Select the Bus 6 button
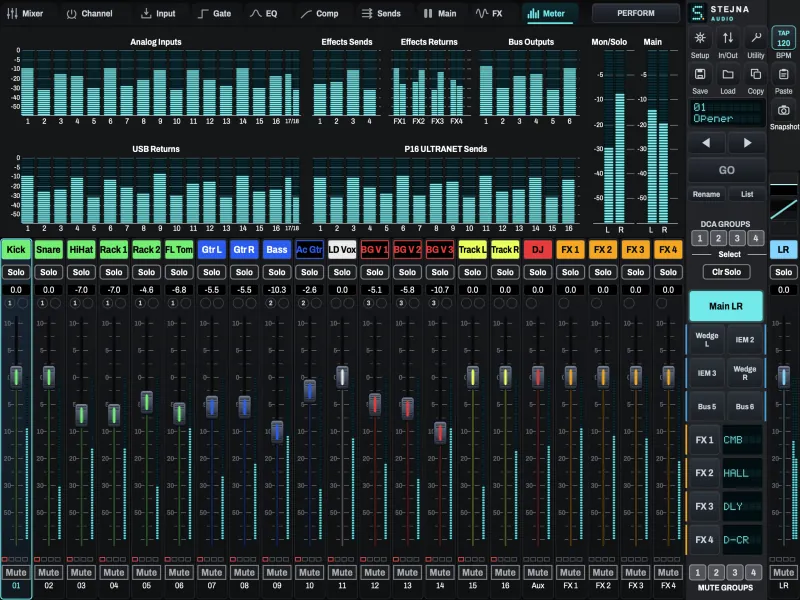 [x=745, y=407]
